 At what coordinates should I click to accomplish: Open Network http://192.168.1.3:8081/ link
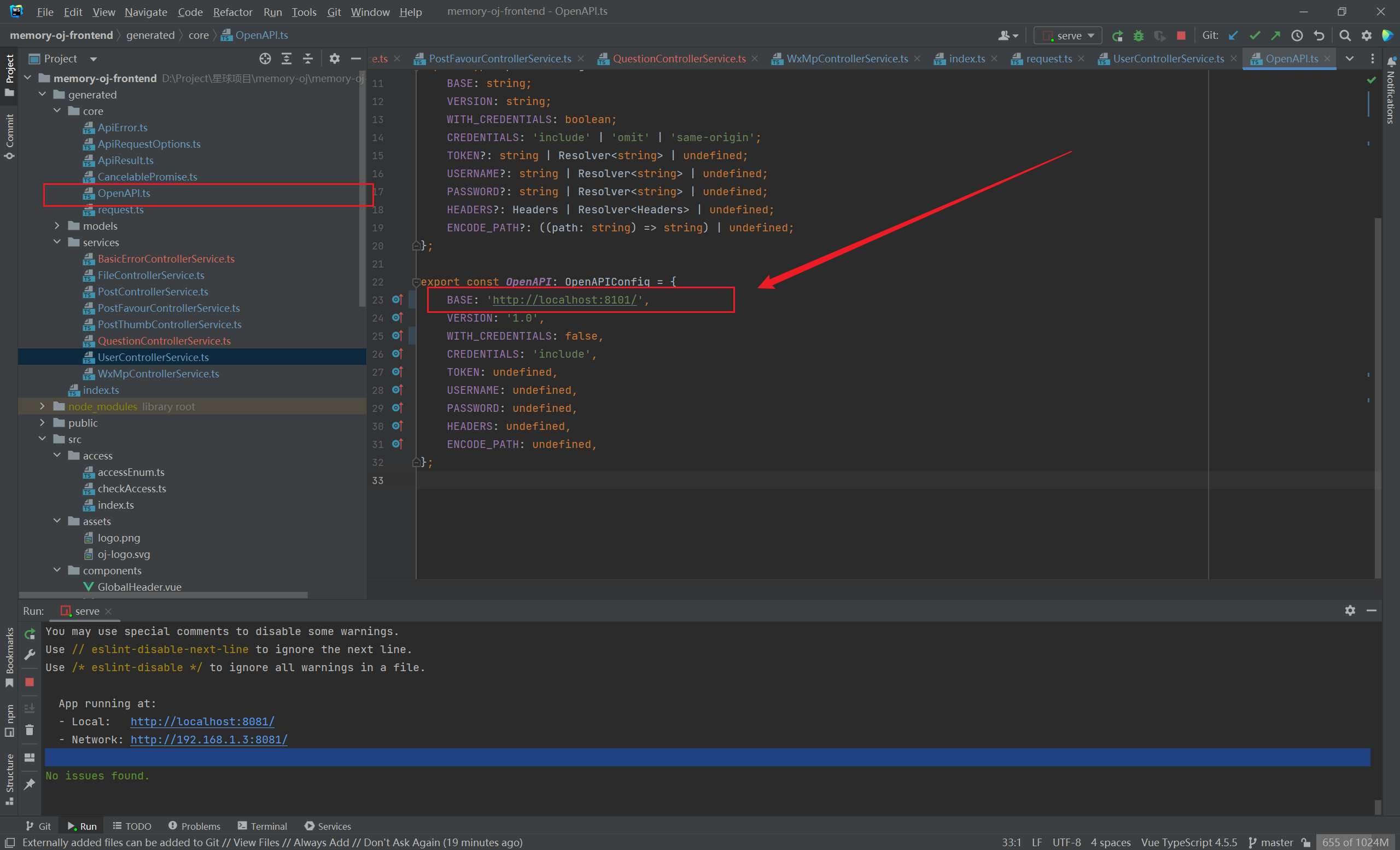209,740
